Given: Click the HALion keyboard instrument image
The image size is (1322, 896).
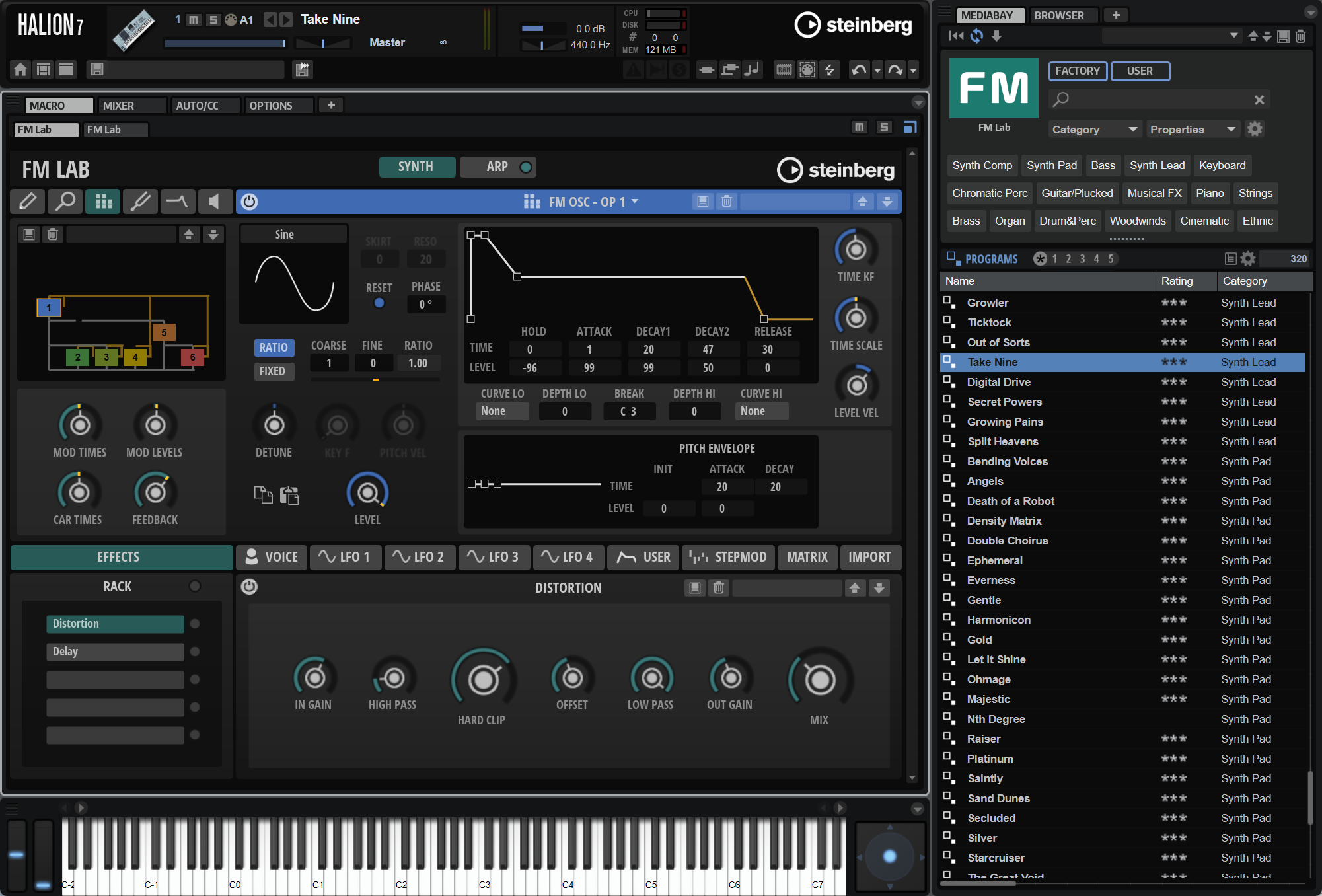Looking at the screenshot, I should pos(133,30).
